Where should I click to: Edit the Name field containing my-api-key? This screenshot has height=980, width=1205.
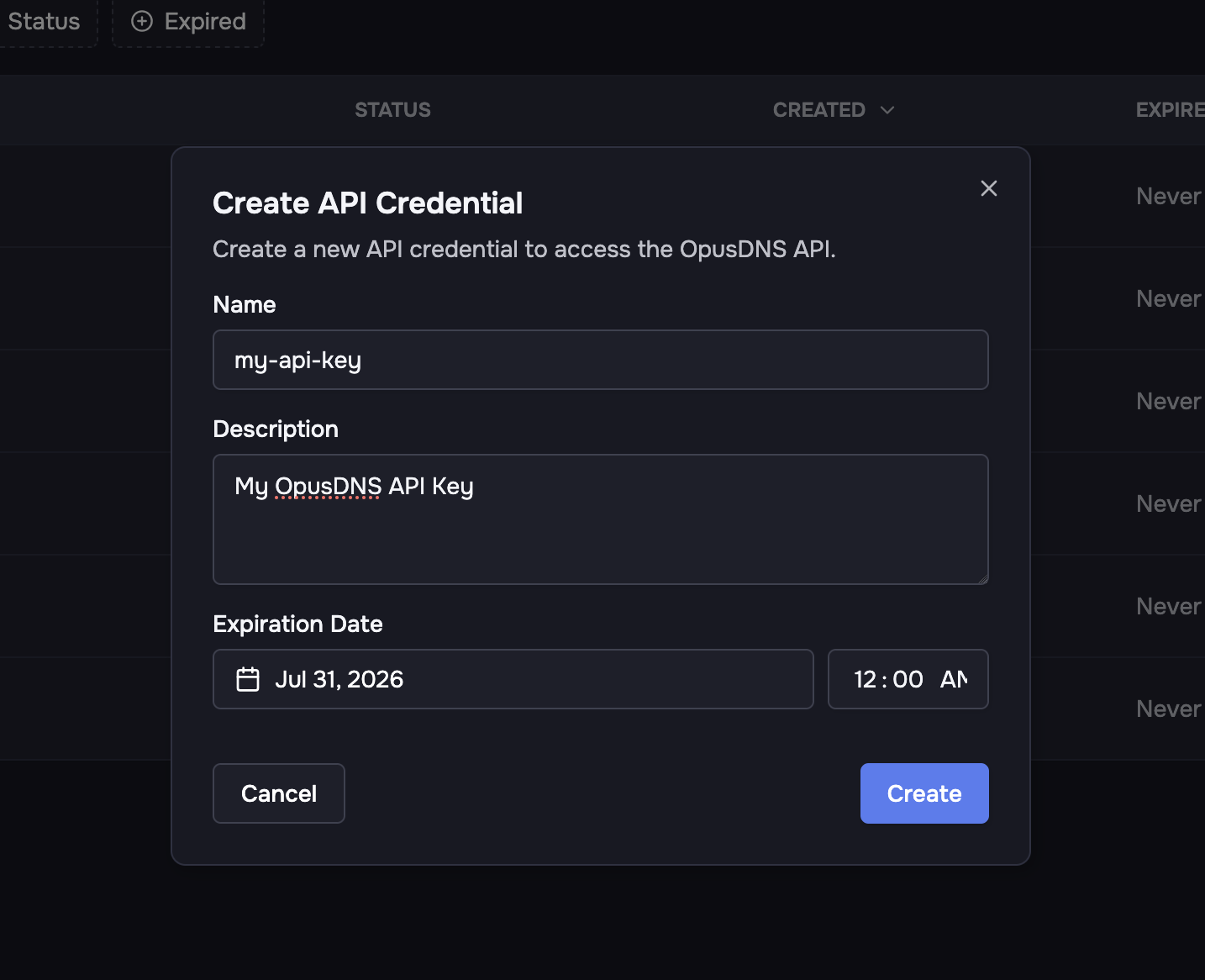601,360
